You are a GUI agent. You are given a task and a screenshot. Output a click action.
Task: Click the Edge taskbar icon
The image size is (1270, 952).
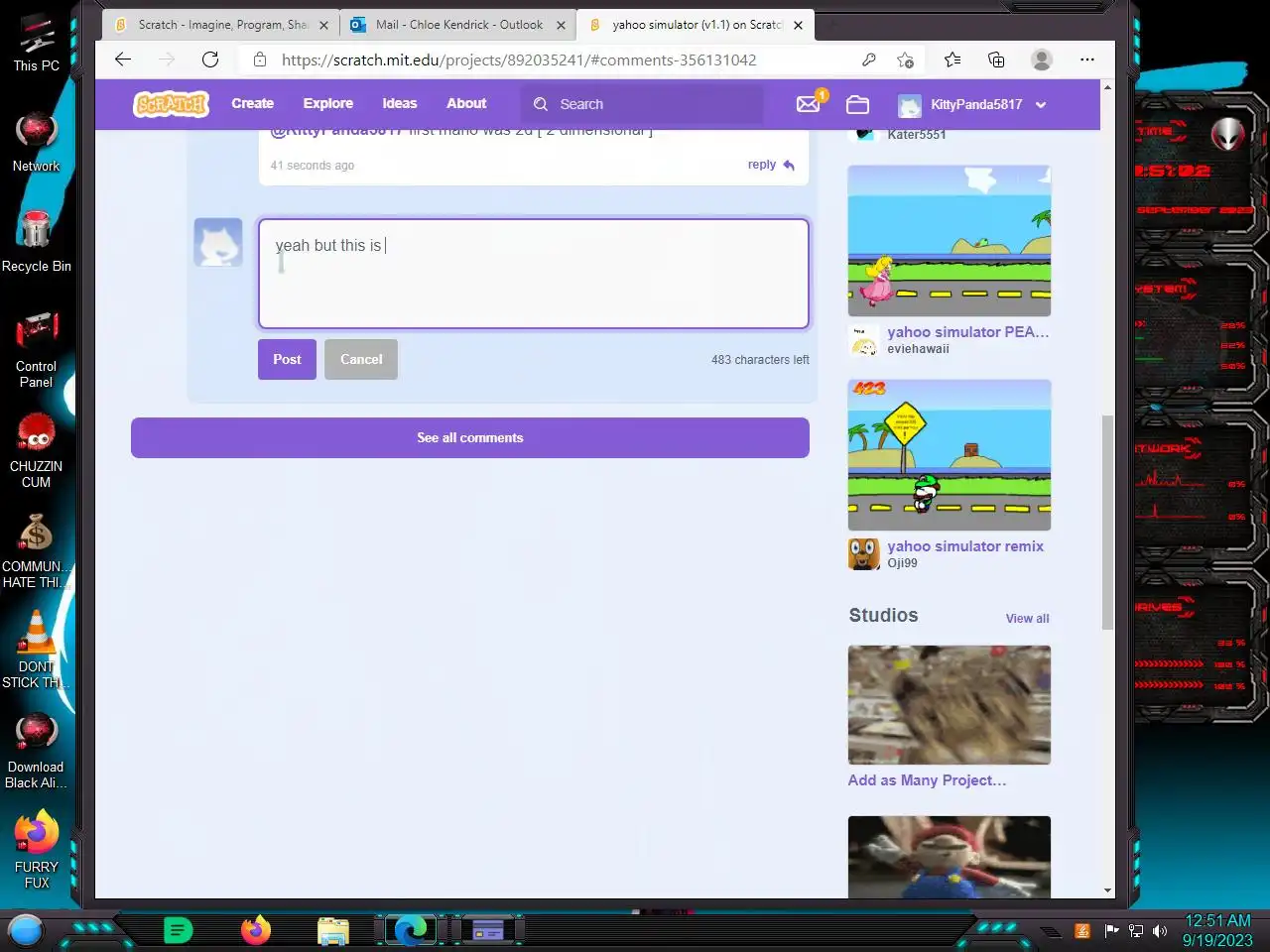point(409,930)
